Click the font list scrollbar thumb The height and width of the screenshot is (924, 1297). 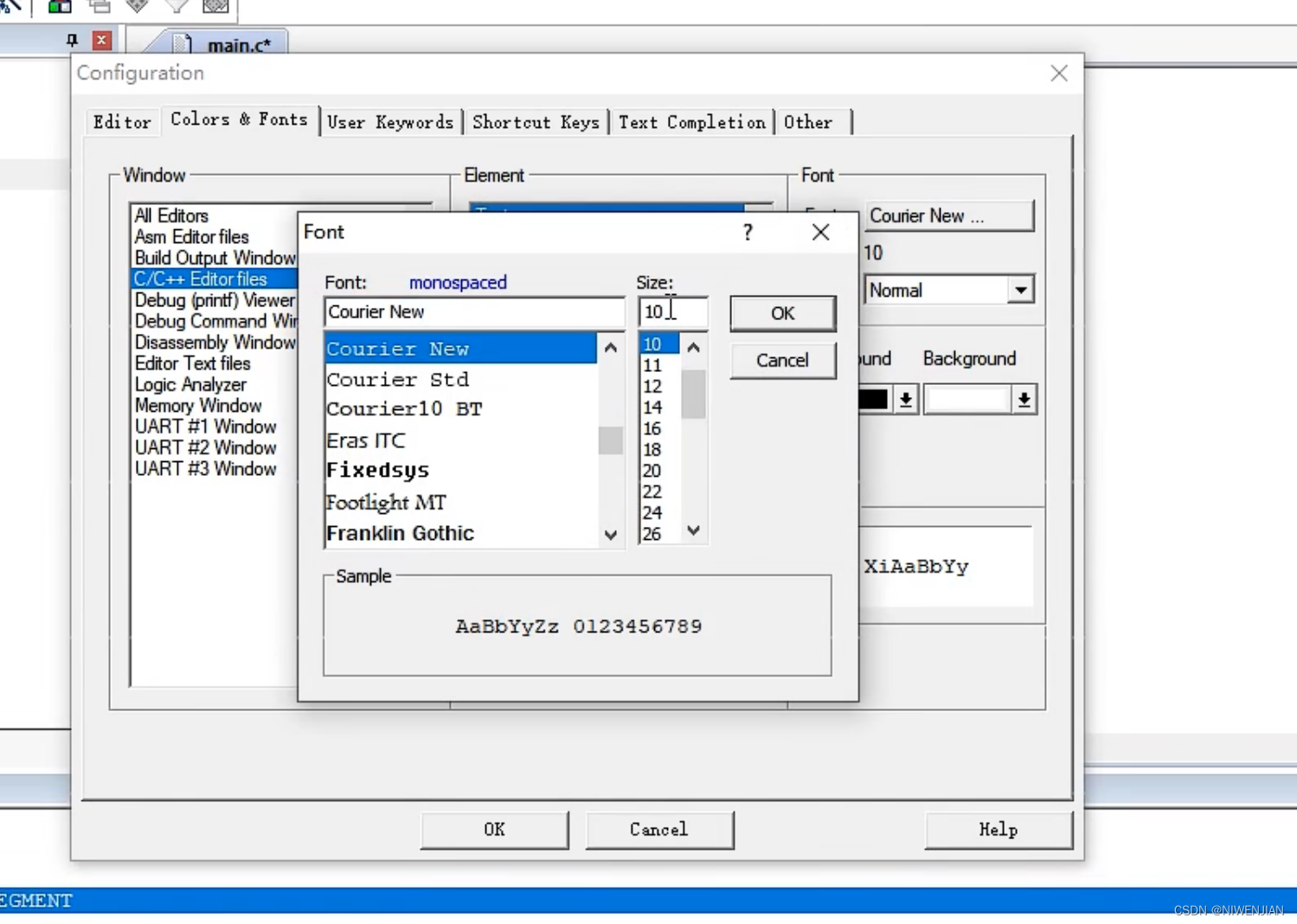point(611,440)
